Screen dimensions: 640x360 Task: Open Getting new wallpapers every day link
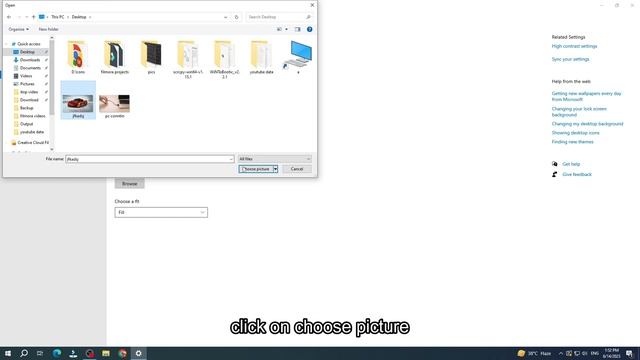coord(586,96)
